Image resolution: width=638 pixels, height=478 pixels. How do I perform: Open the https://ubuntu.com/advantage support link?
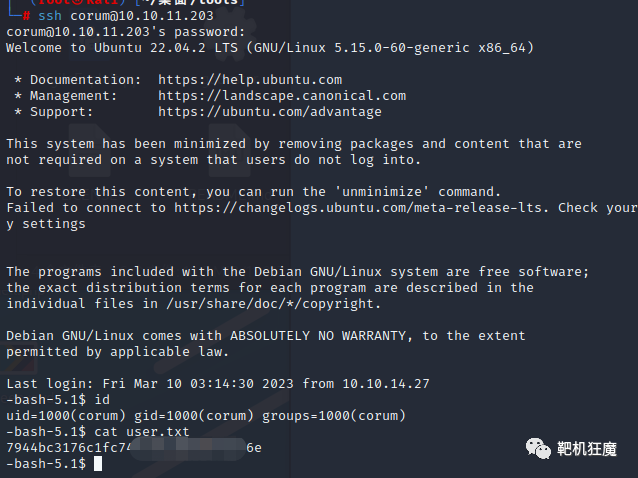tap(270, 112)
